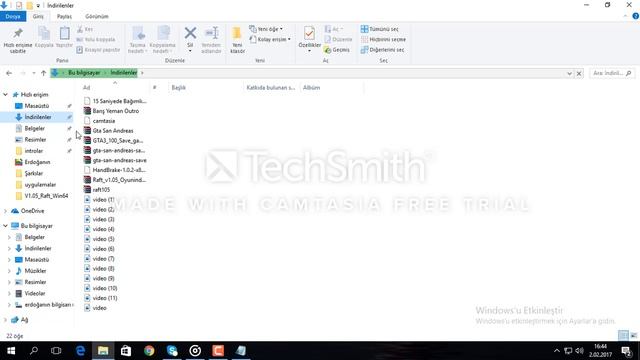Switch to details view icon
The image size is (640, 360).
(623, 336)
